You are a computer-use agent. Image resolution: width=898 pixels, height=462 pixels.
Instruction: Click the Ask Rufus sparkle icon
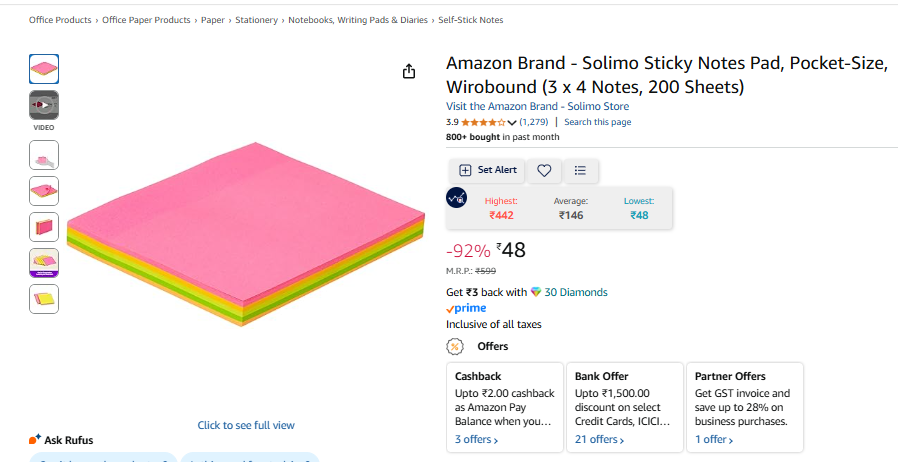[x=35, y=439]
